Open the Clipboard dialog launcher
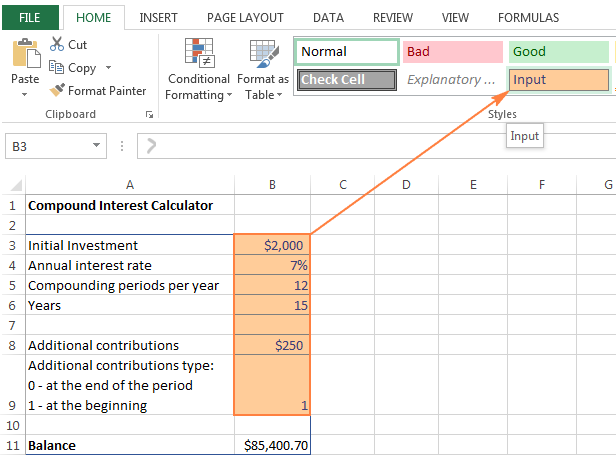616x455 pixels. [149, 115]
